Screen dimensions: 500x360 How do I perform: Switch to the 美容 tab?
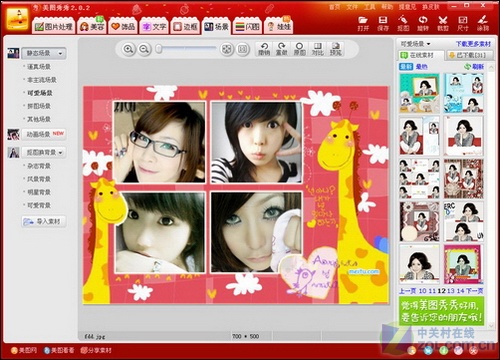pos(92,27)
